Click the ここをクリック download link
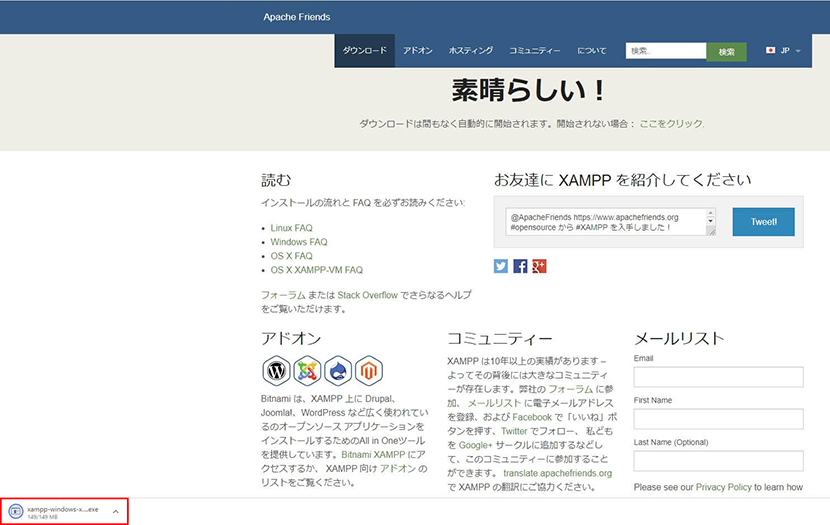The width and height of the screenshot is (830, 525). pyautogui.click(x=671, y=123)
